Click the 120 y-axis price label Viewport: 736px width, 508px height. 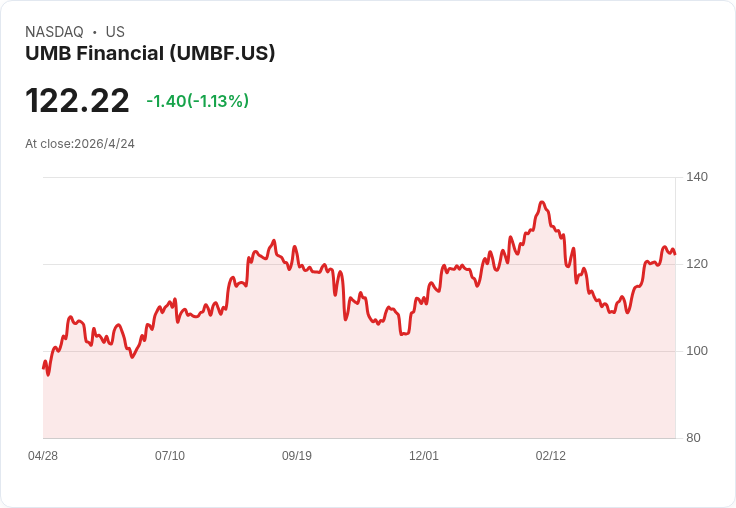(697, 264)
